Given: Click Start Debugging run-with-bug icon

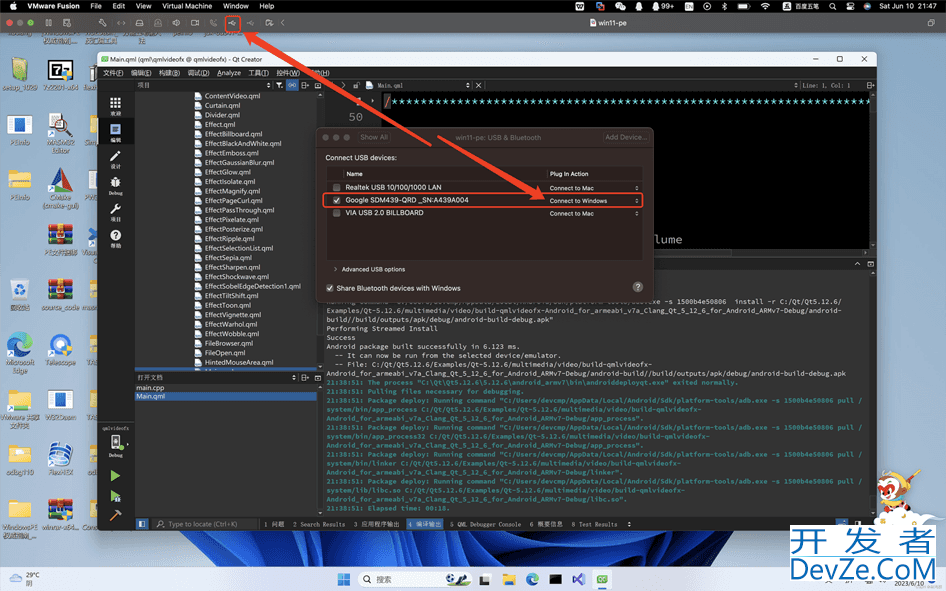Looking at the screenshot, I should point(115,496).
